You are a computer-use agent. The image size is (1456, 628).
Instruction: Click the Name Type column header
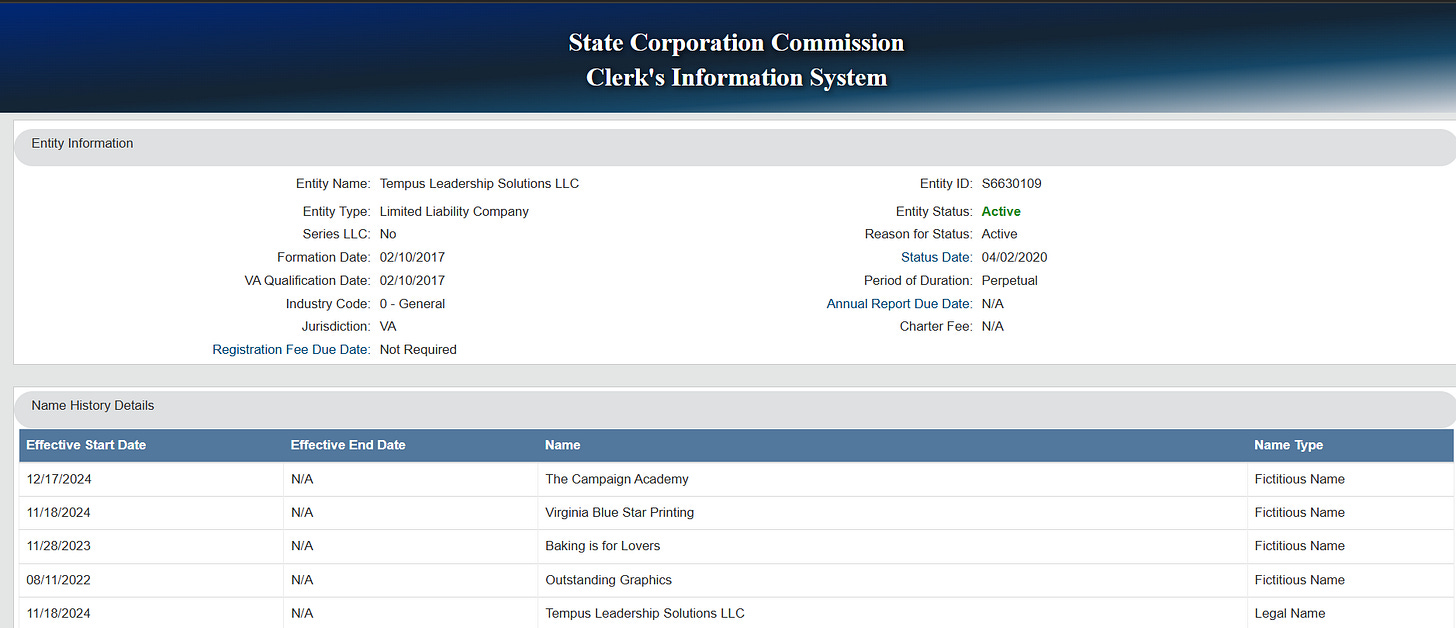[x=1288, y=445]
